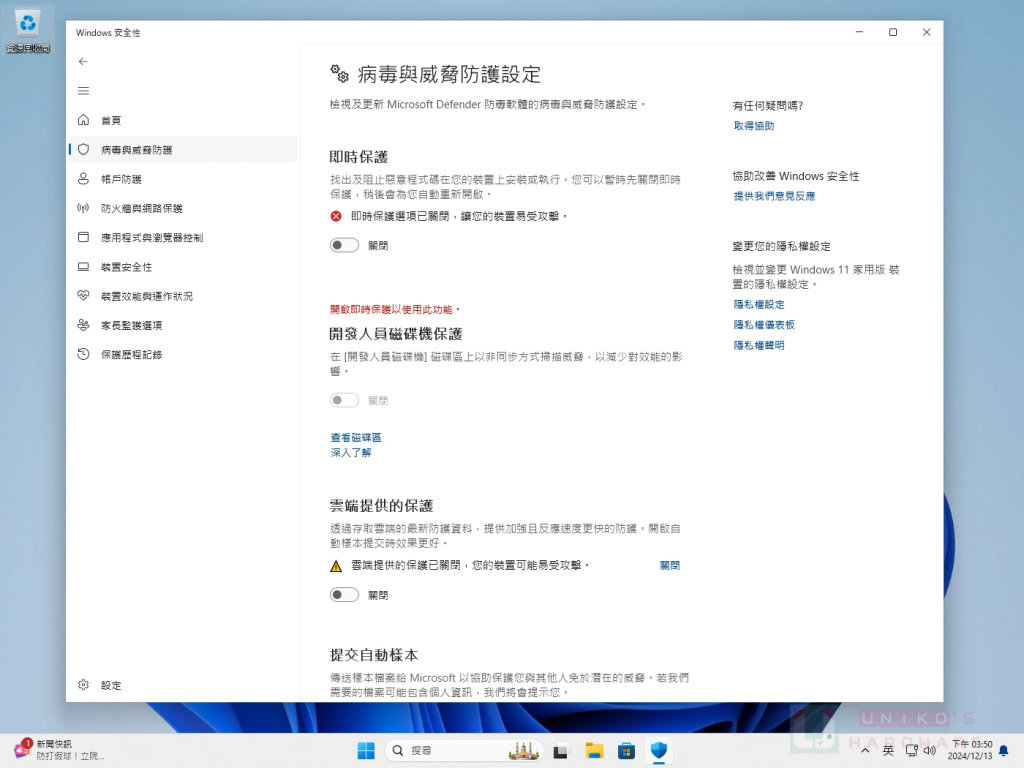1024x768 pixels.
Task: Switch the 英 input language indicator
Action: point(888,751)
